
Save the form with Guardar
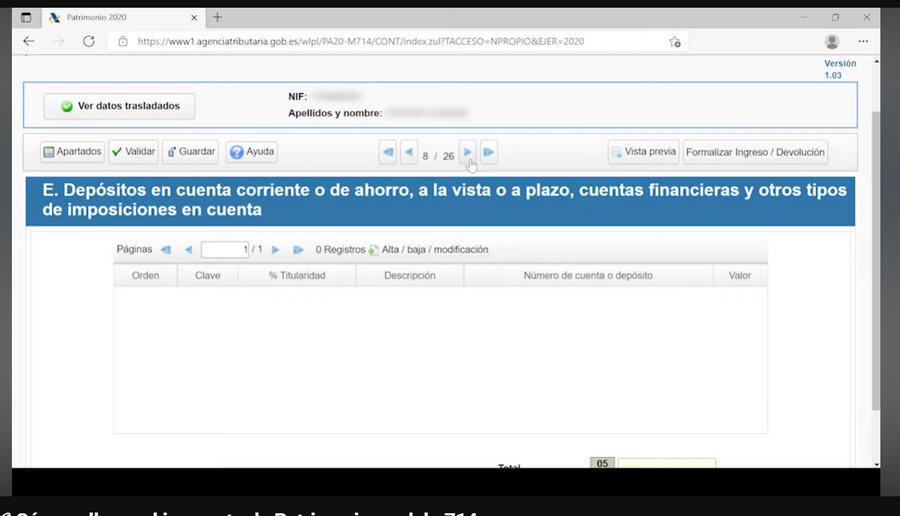pyautogui.click(x=191, y=152)
